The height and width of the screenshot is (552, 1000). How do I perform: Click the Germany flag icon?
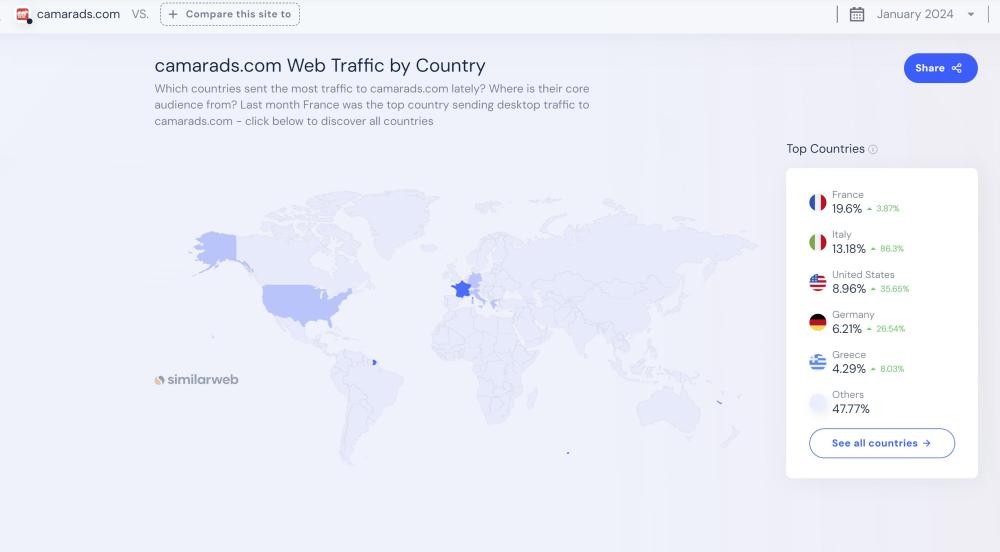(818, 322)
